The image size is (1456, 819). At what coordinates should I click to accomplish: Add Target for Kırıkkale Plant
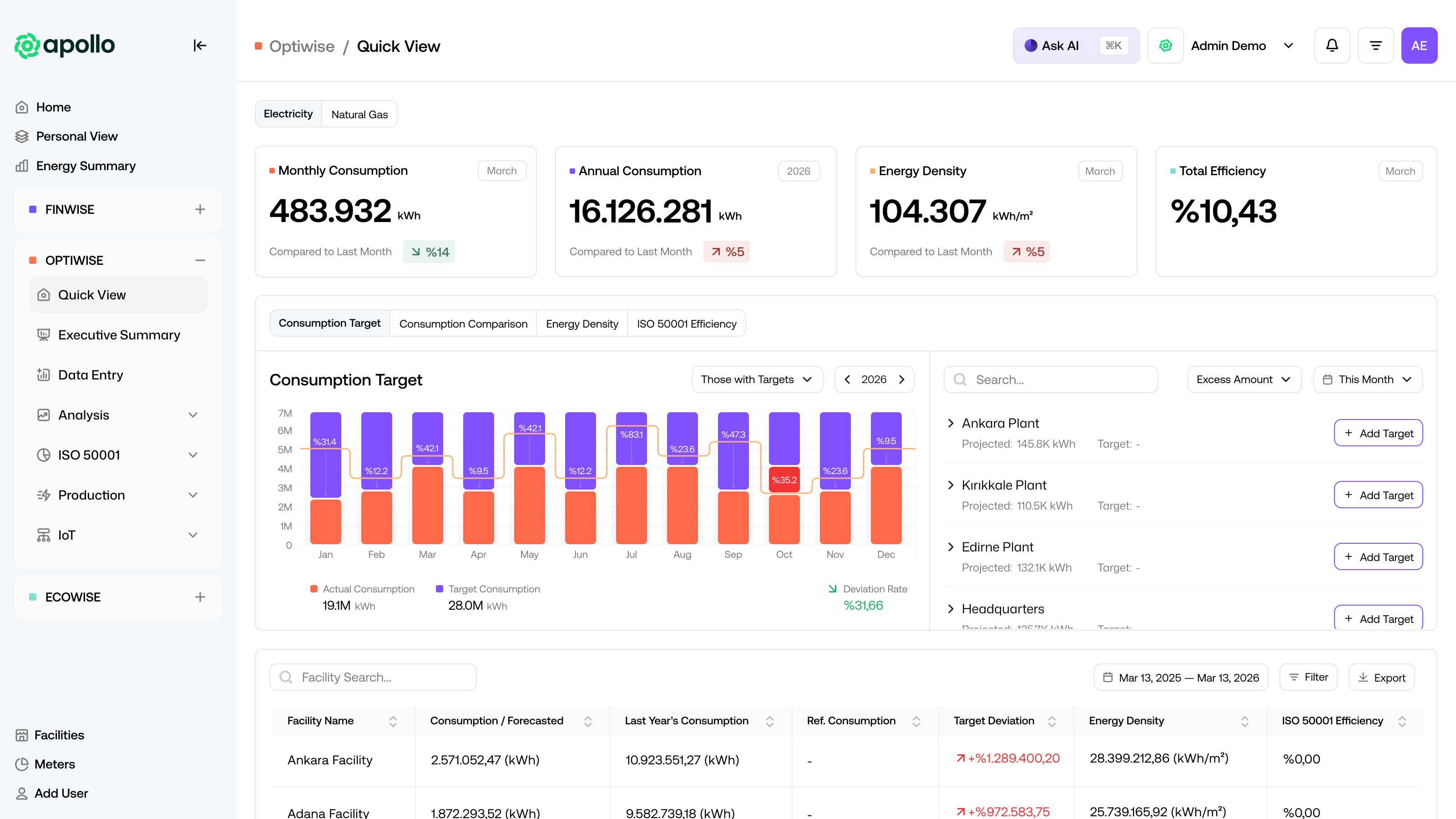[x=1378, y=495]
